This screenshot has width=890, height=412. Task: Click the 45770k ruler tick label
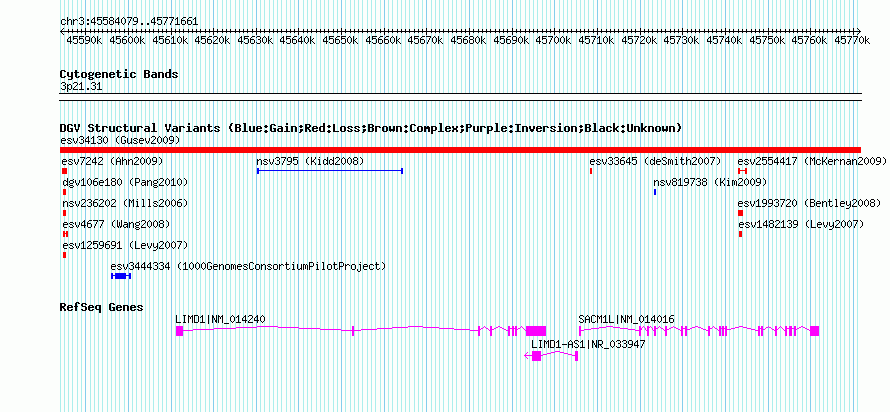853,40
